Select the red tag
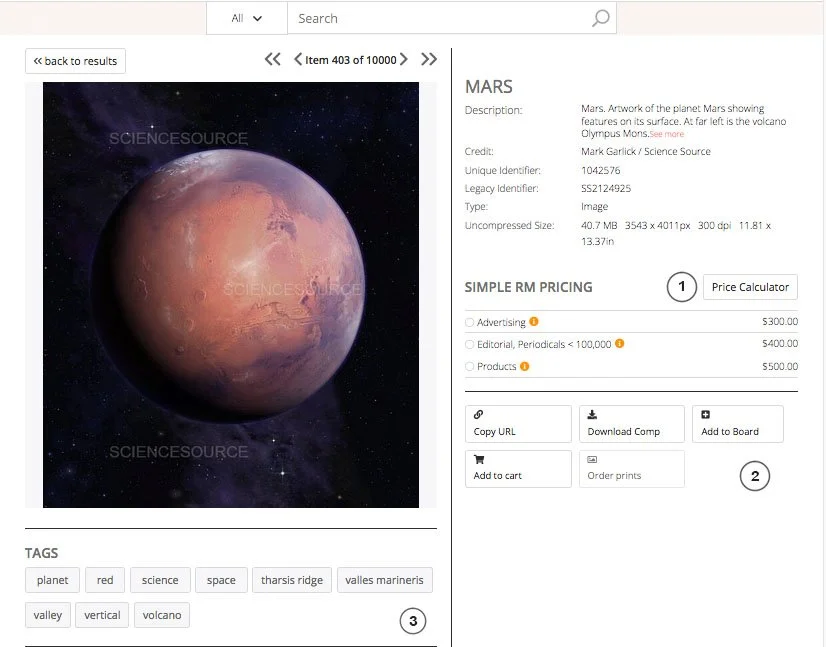Screen dimensions: 826x647 [105, 580]
